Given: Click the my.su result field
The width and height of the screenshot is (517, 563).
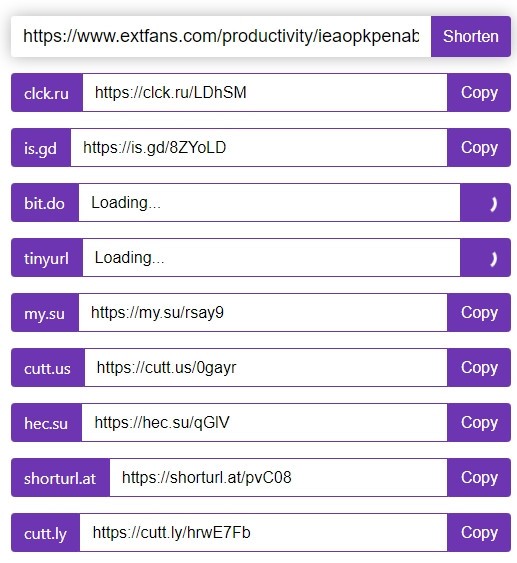Looking at the screenshot, I should (263, 312).
